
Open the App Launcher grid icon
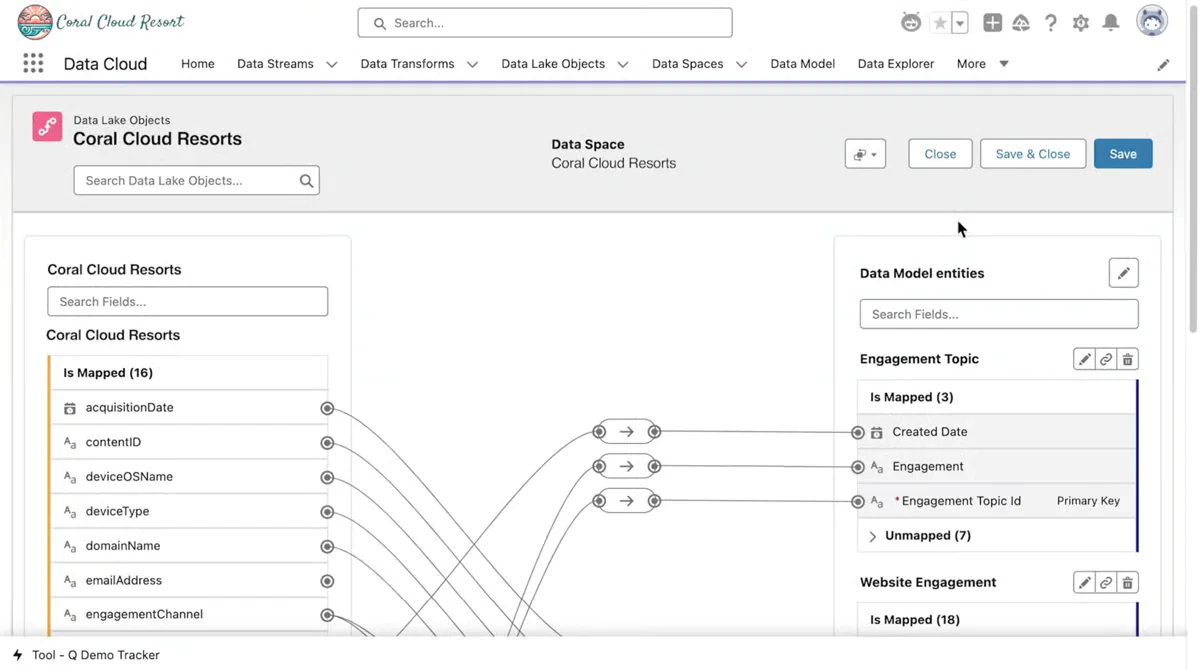(x=33, y=63)
